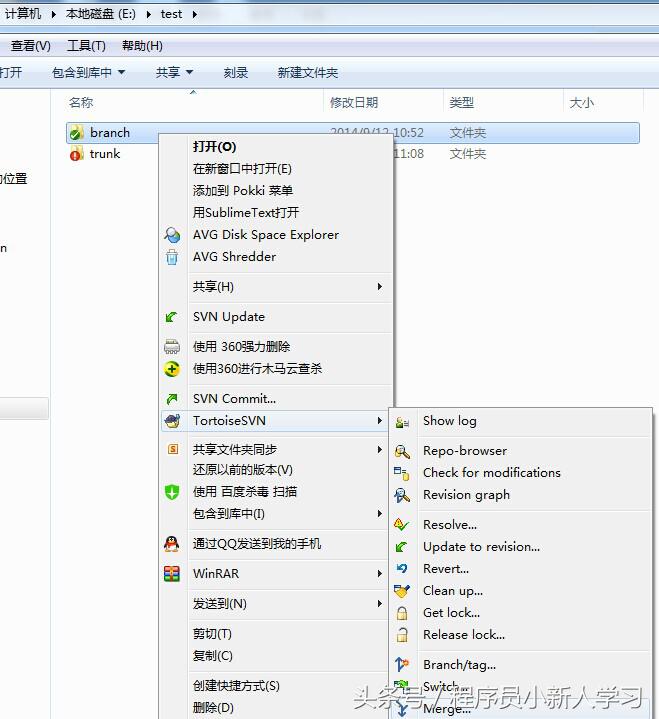The height and width of the screenshot is (719, 659).
Task: Click the Clean up broom icon
Action: [402, 591]
